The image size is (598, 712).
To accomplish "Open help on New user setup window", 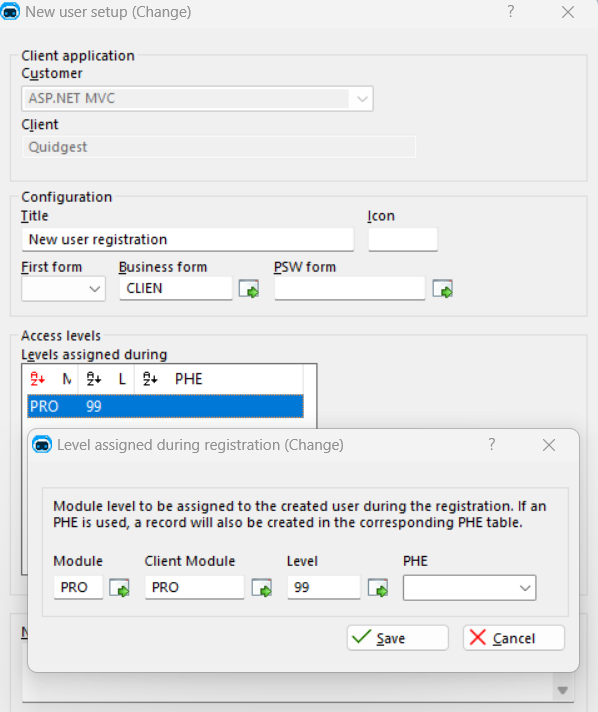I will coord(511,11).
